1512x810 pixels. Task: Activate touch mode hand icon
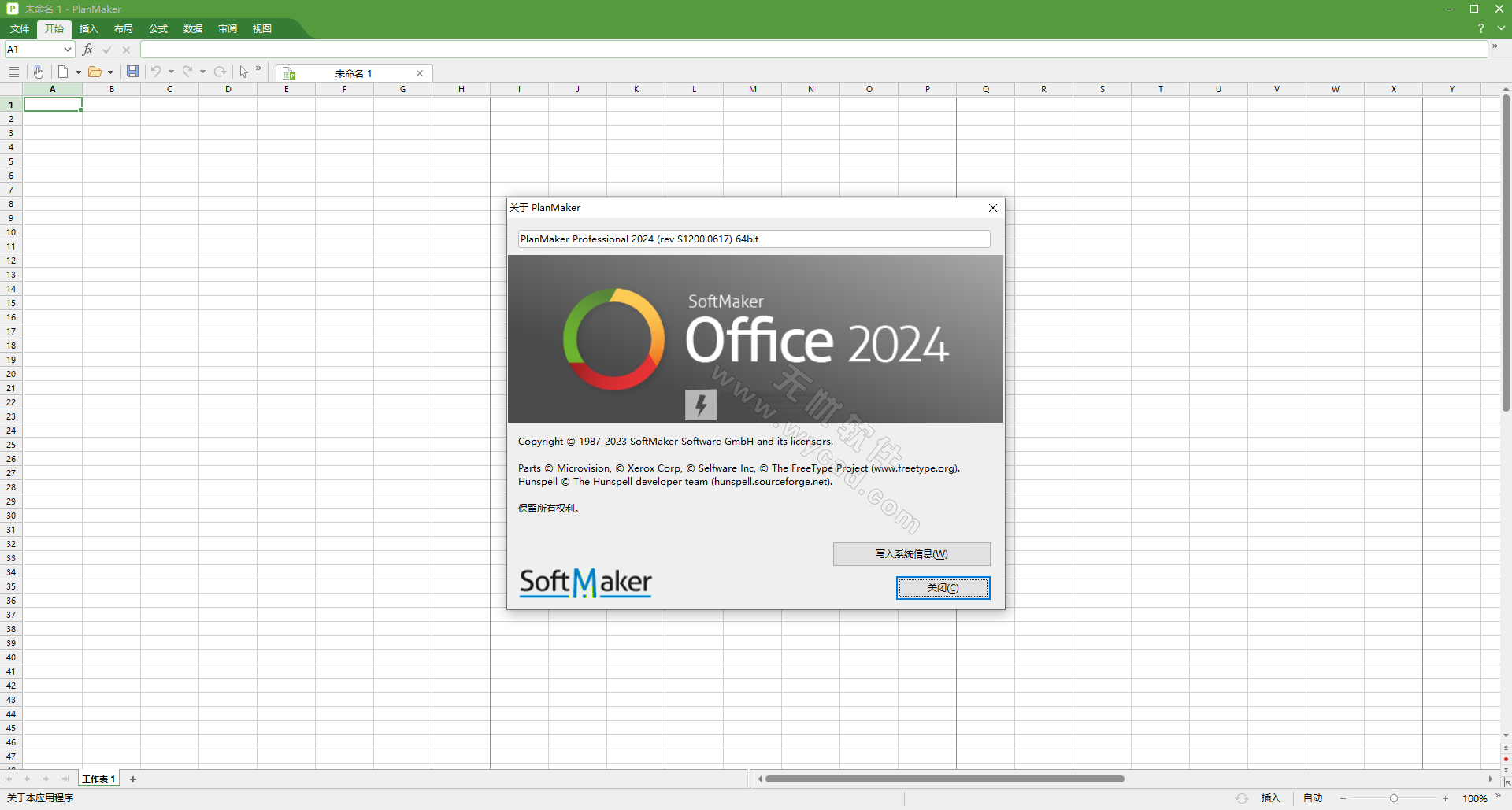click(x=38, y=72)
